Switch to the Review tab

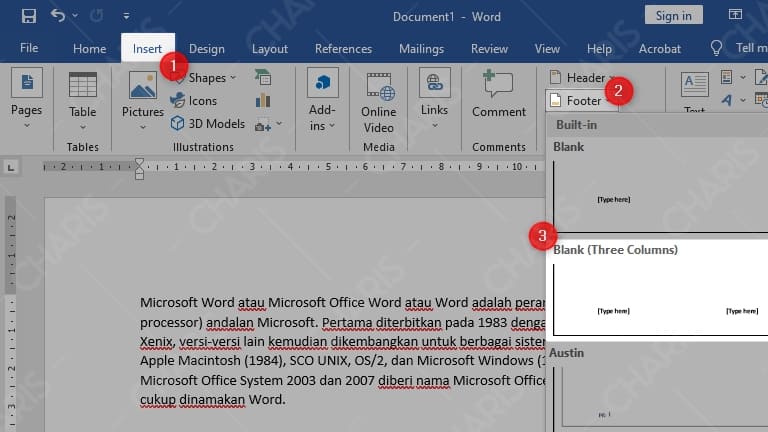tap(489, 48)
